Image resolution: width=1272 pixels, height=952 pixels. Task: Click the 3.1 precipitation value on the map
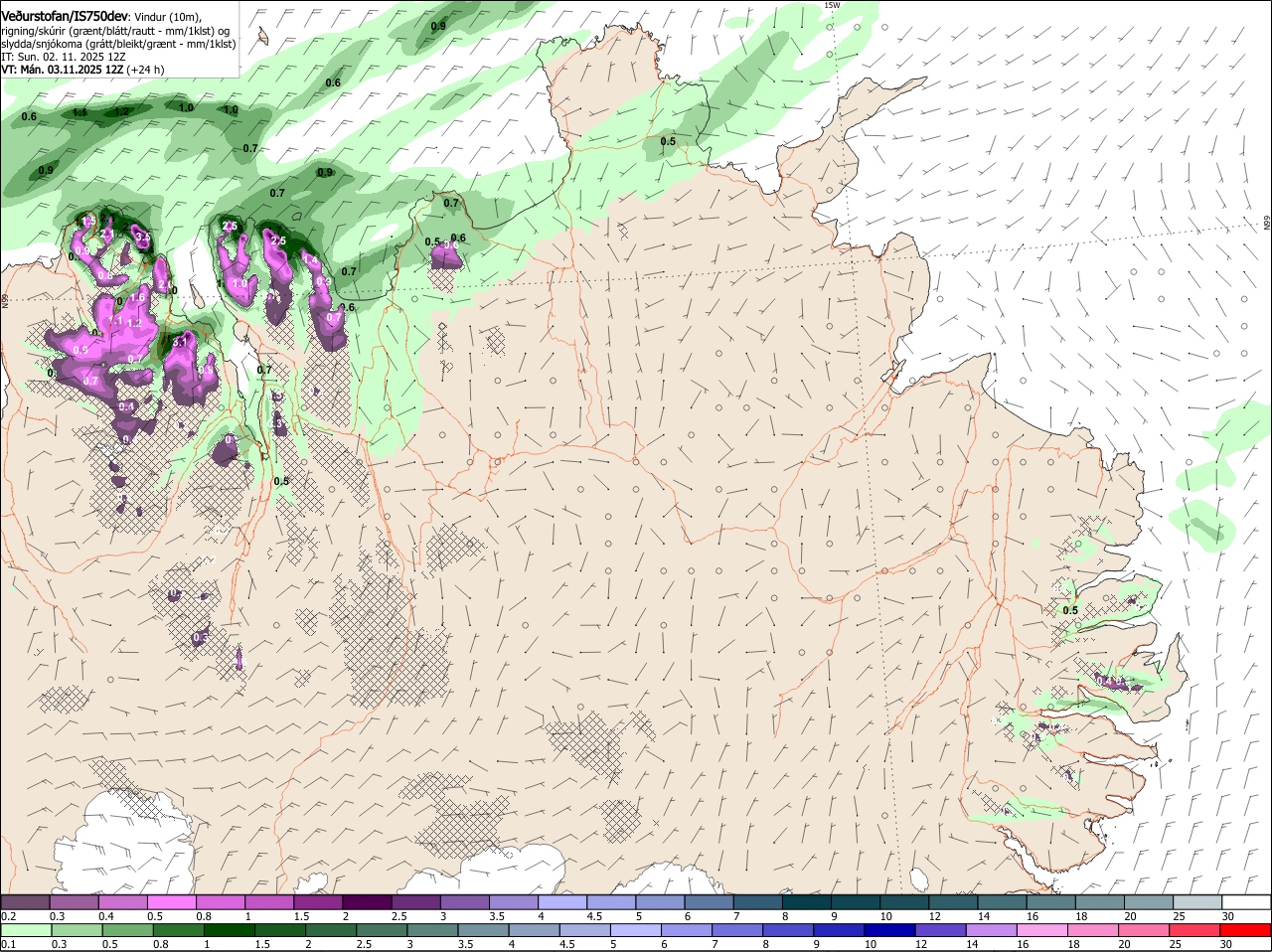click(180, 341)
